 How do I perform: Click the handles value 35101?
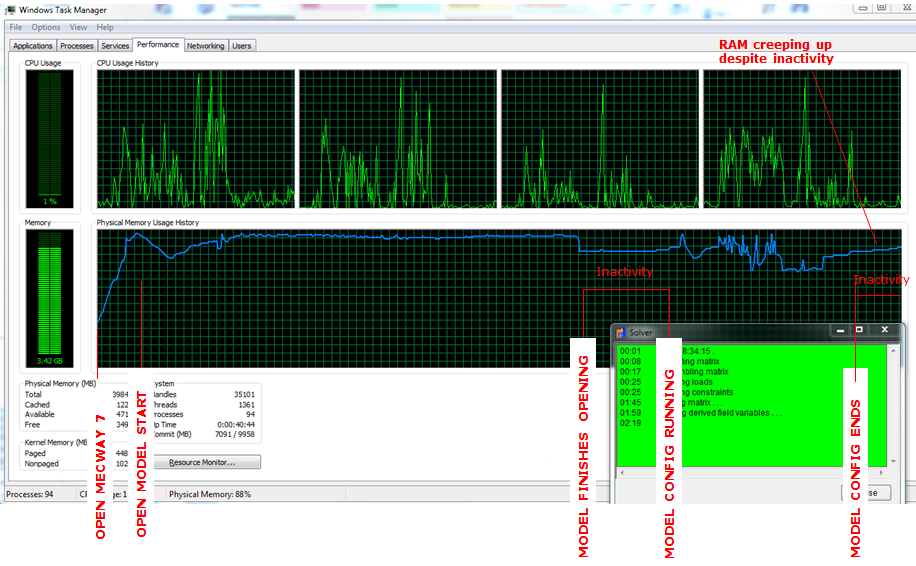pyautogui.click(x=244, y=394)
